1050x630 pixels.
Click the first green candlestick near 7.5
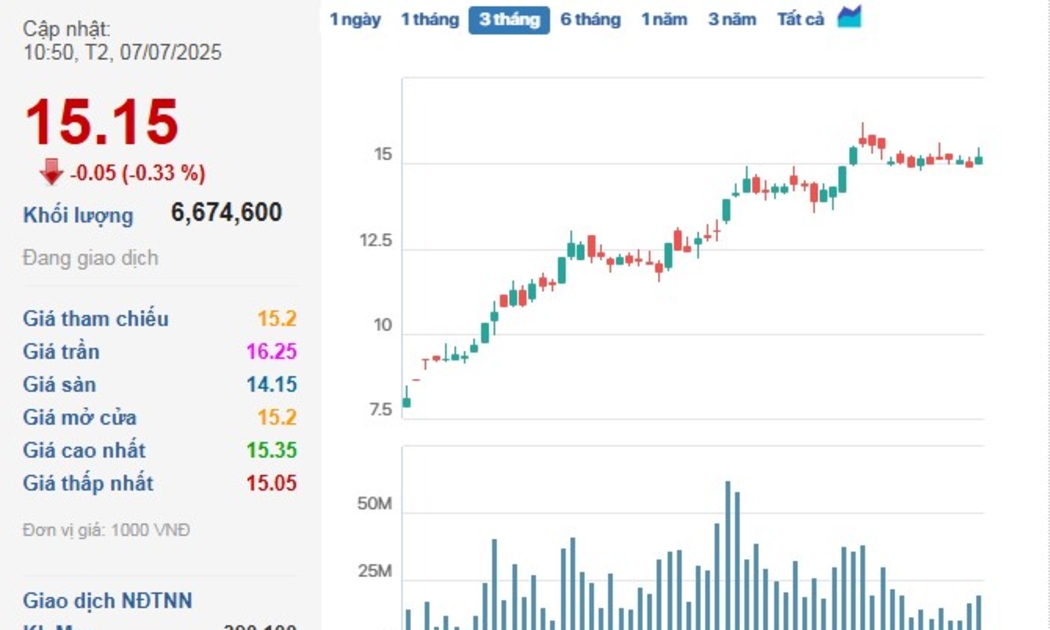pos(406,401)
